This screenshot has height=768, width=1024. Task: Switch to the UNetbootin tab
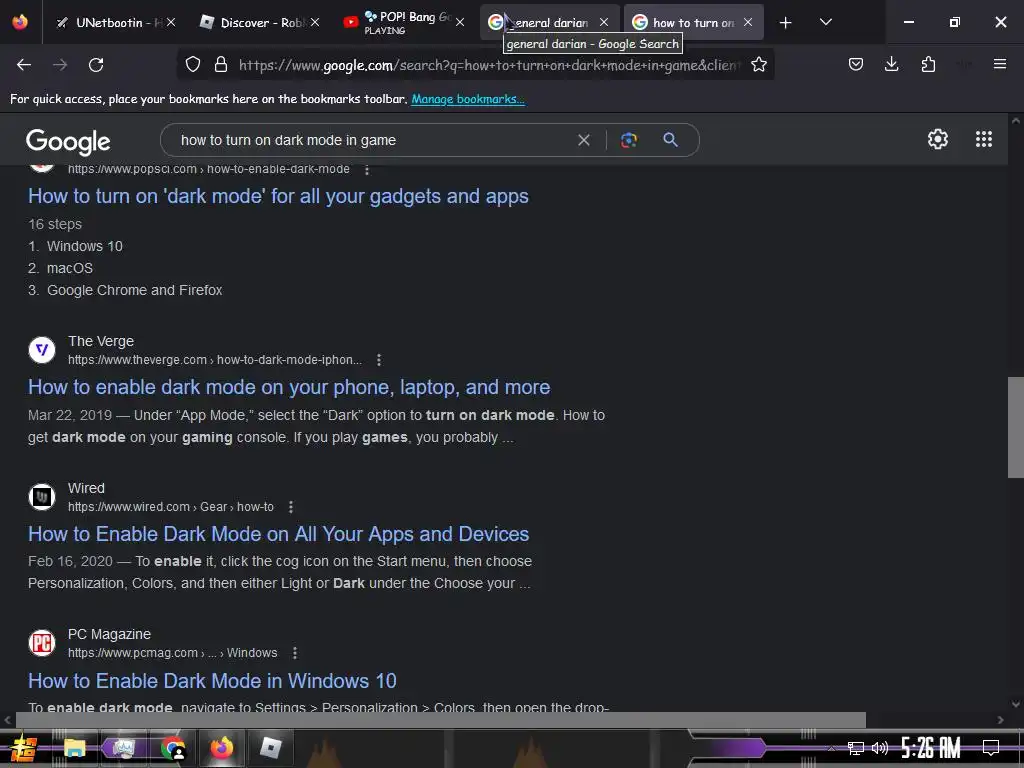117,22
